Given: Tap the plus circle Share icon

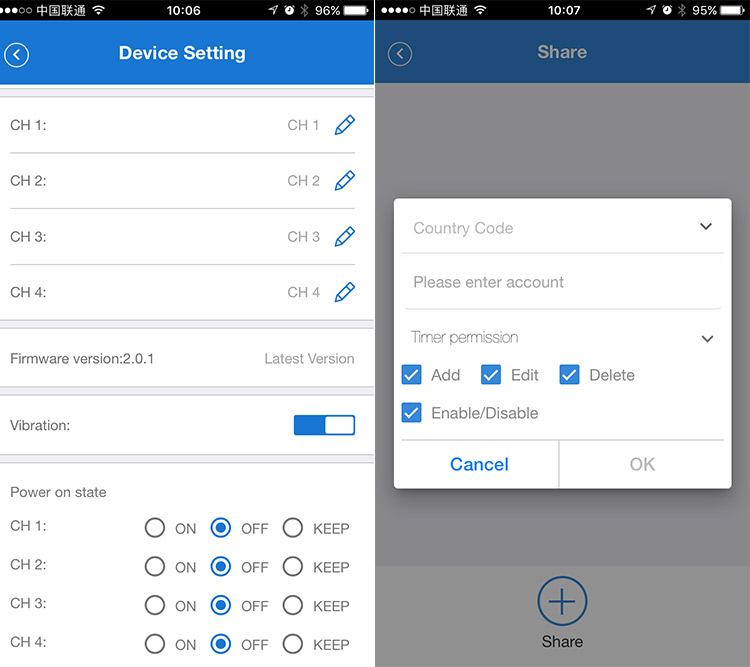Looking at the screenshot, I should [562, 602].
